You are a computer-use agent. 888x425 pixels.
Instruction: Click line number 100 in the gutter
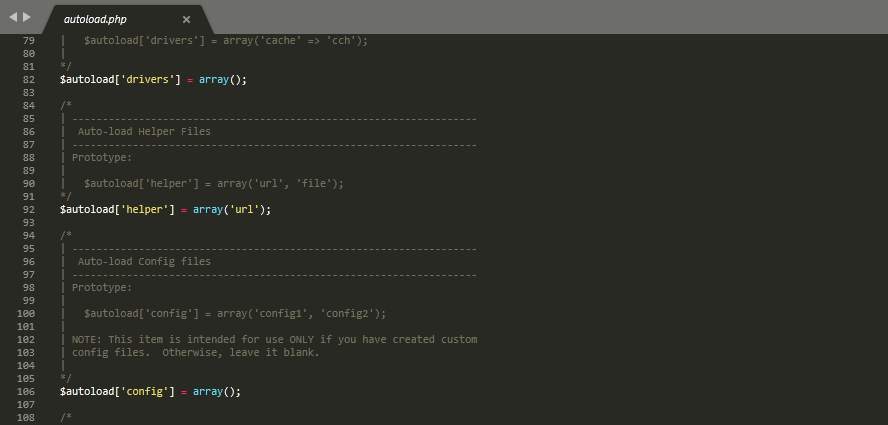(x=26, y=314)
